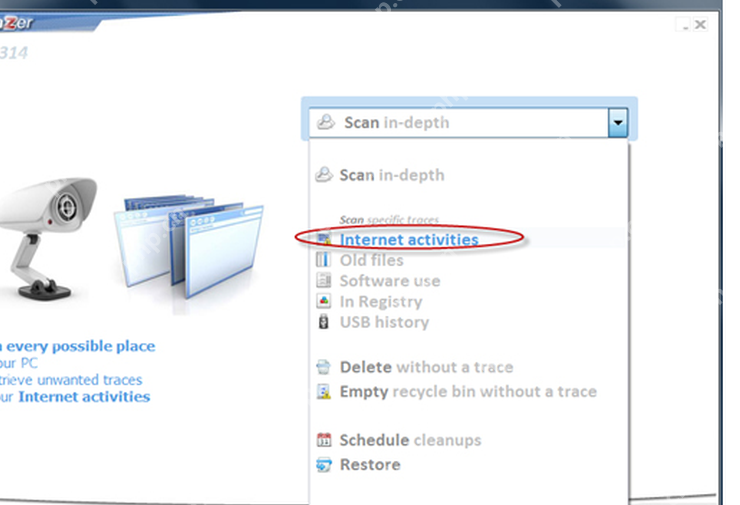740x505 pixels.
Task: Click the Delete without a trace icon
Action: click(323, 367)
